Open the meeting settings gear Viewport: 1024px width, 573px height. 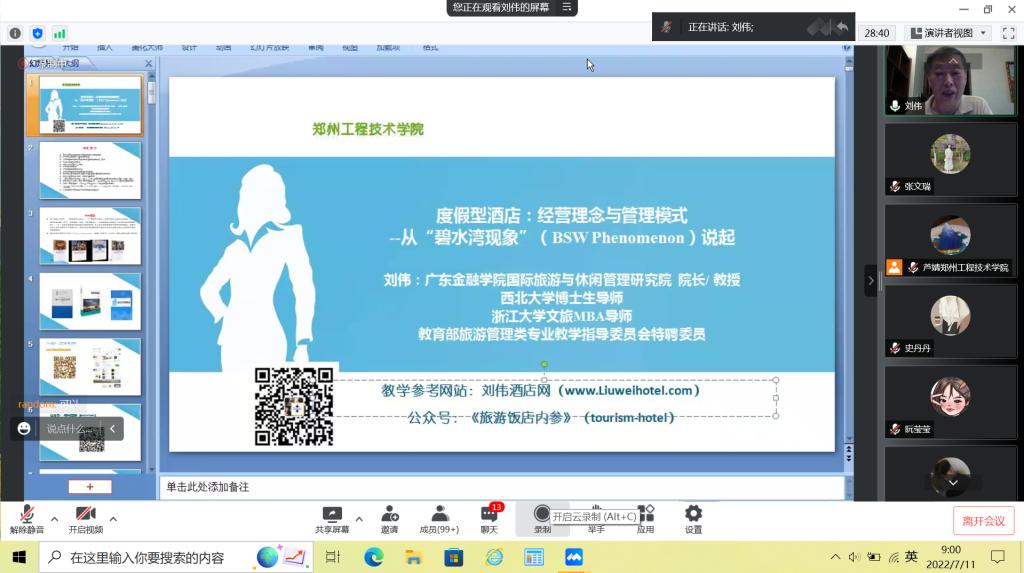pyautogui.click(x=693, y=514)
